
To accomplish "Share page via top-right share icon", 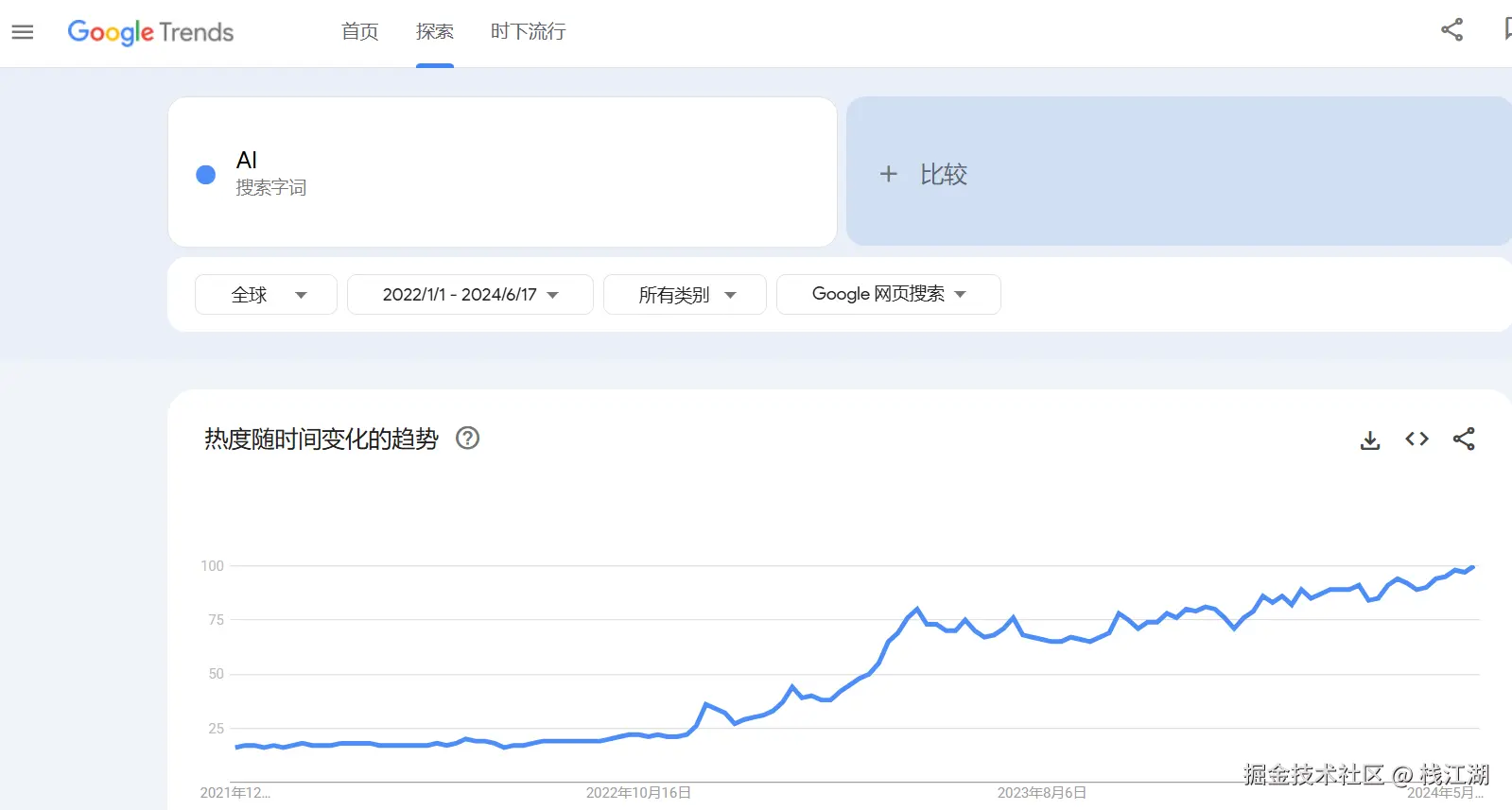I will 1451,30.
